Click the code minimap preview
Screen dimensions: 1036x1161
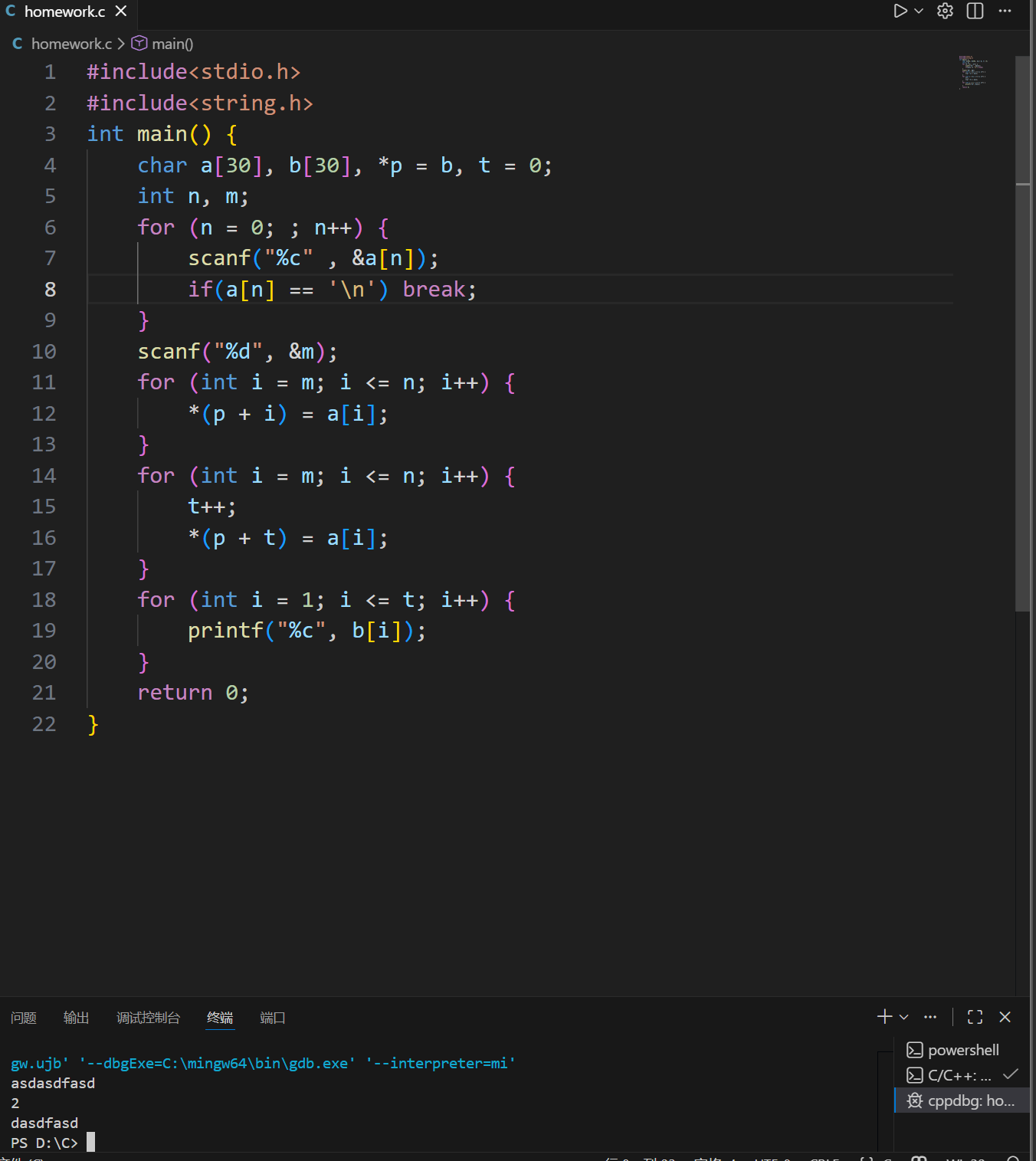(x=973, y=72)
